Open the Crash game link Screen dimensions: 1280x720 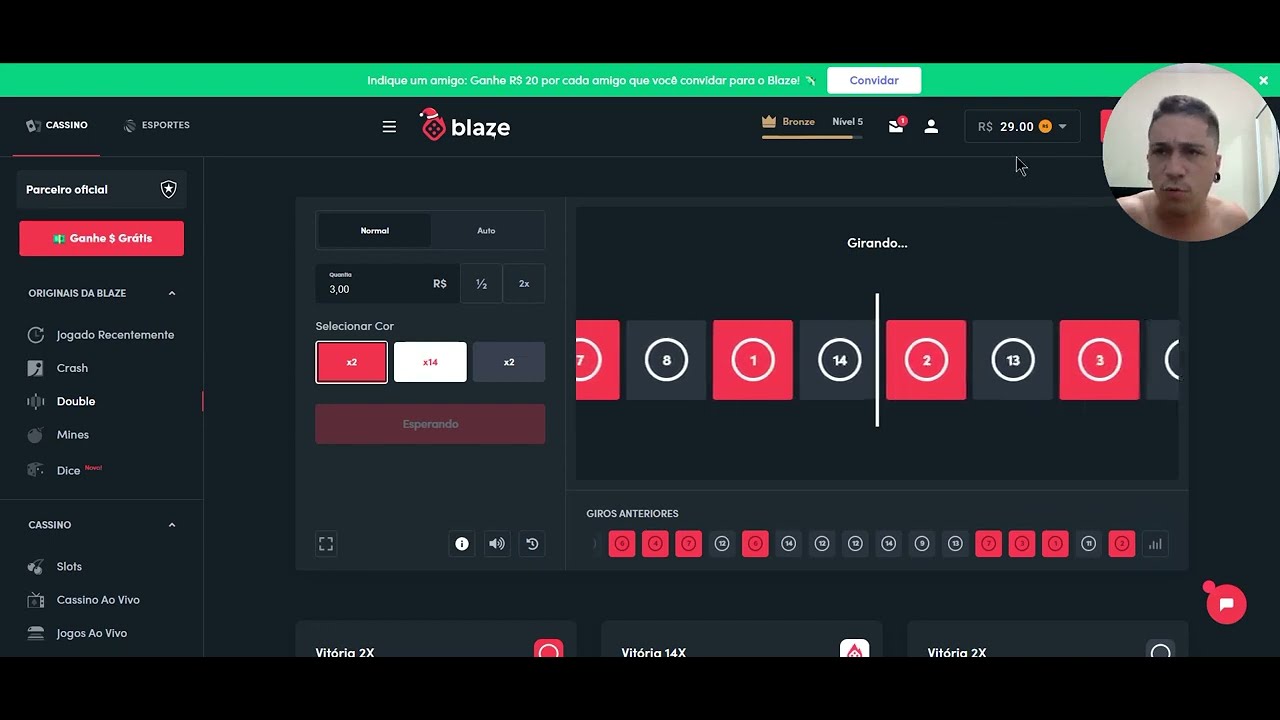[72, 368]
